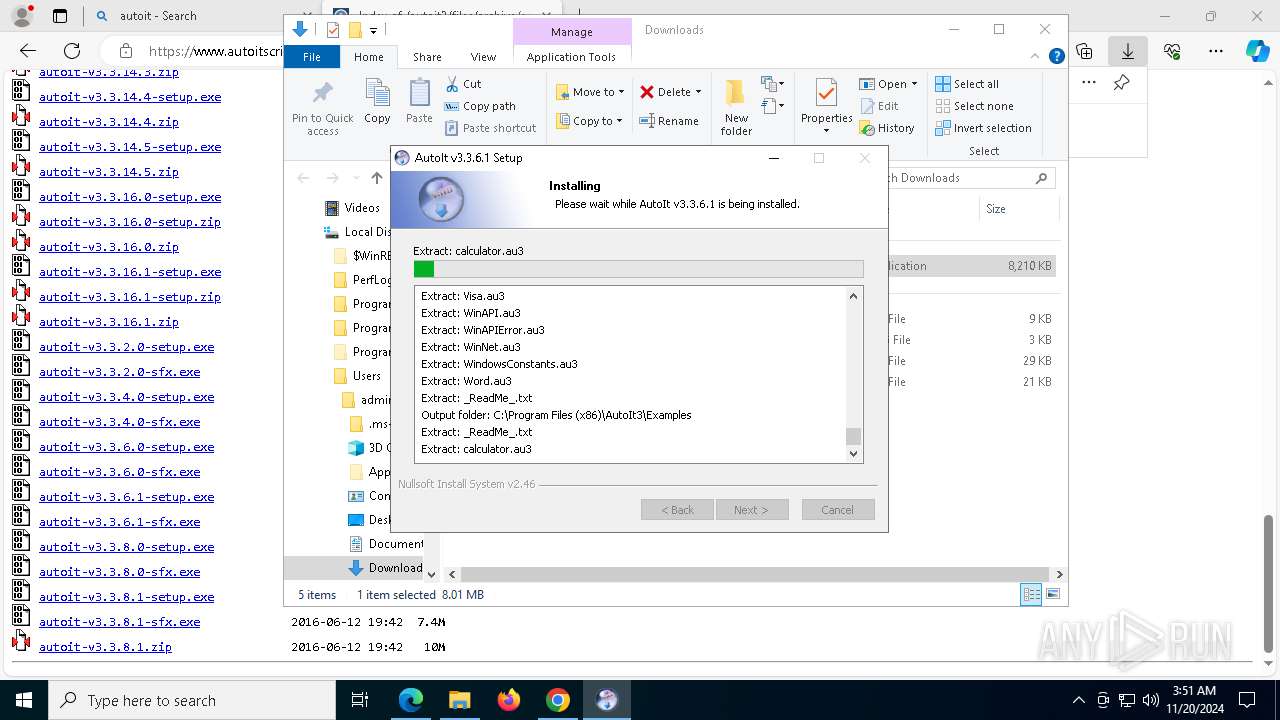Click Explorer horizontal scrollbar
This screenshot has height=720, width=1280.
tap(755, 574)
